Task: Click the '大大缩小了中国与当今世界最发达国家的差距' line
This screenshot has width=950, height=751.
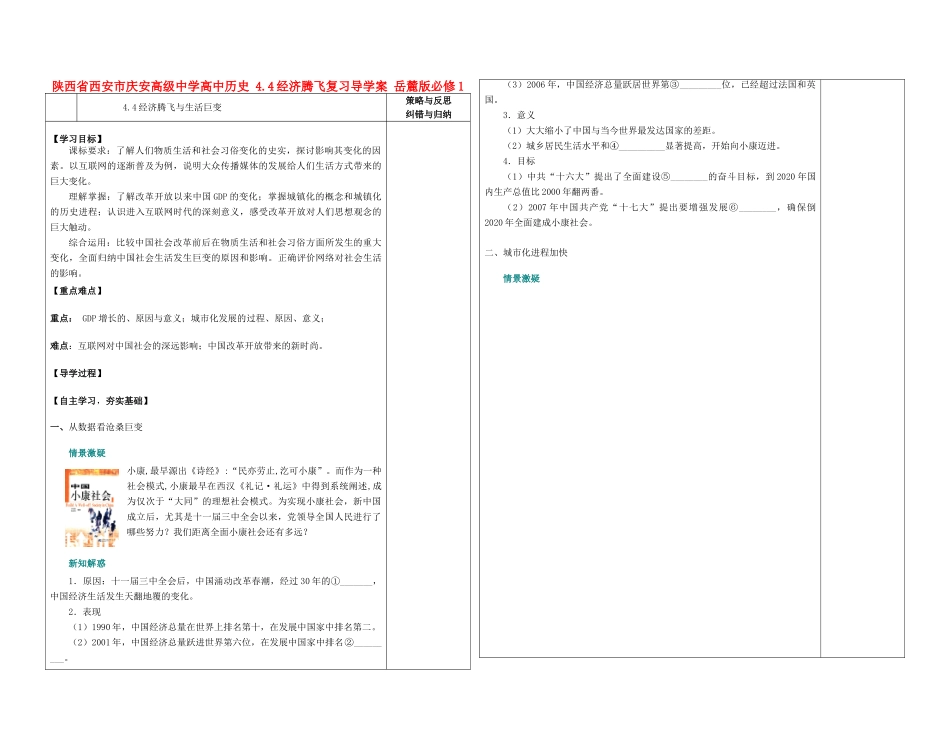Action: 612,130
